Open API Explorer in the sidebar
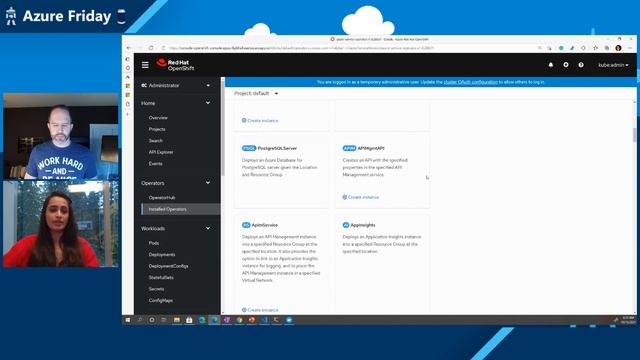Viewport: 640px width, 360px height. click(x=161, y=152)
